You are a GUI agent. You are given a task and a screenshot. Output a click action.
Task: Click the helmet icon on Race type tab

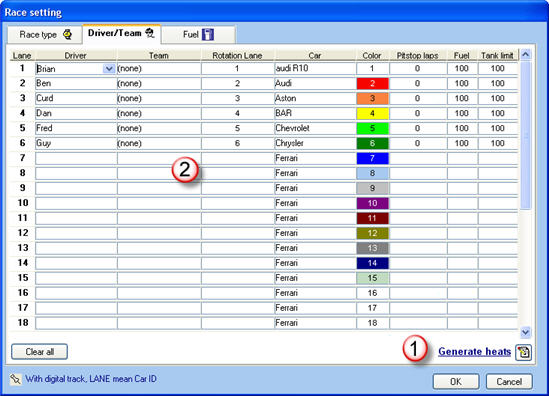67,34
